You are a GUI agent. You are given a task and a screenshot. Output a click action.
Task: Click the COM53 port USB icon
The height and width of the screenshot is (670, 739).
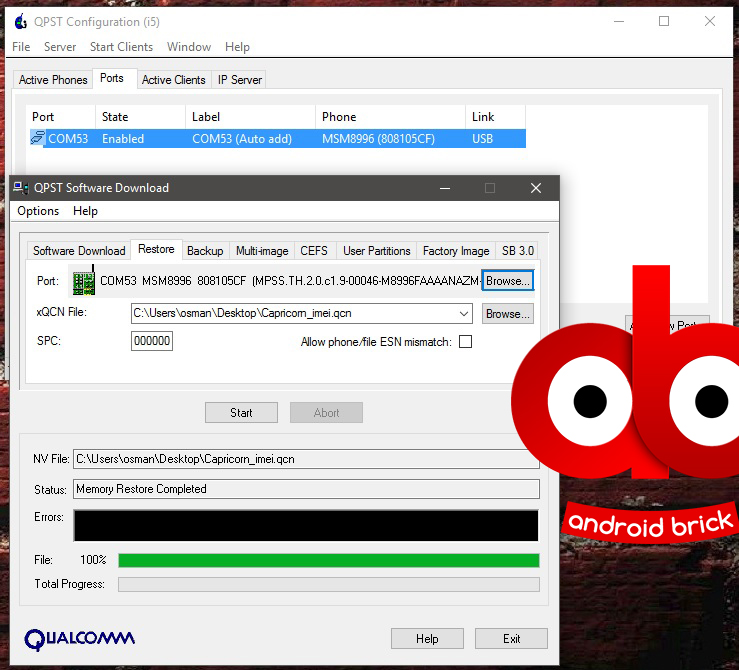click(38, 139)
